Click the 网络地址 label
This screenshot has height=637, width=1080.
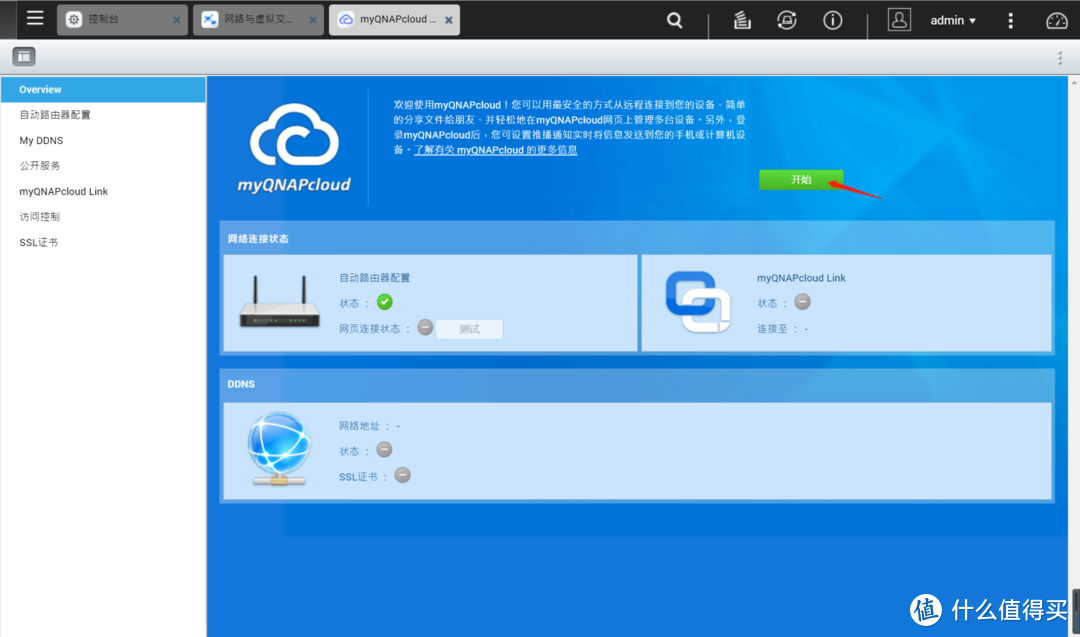pos(360,426)
